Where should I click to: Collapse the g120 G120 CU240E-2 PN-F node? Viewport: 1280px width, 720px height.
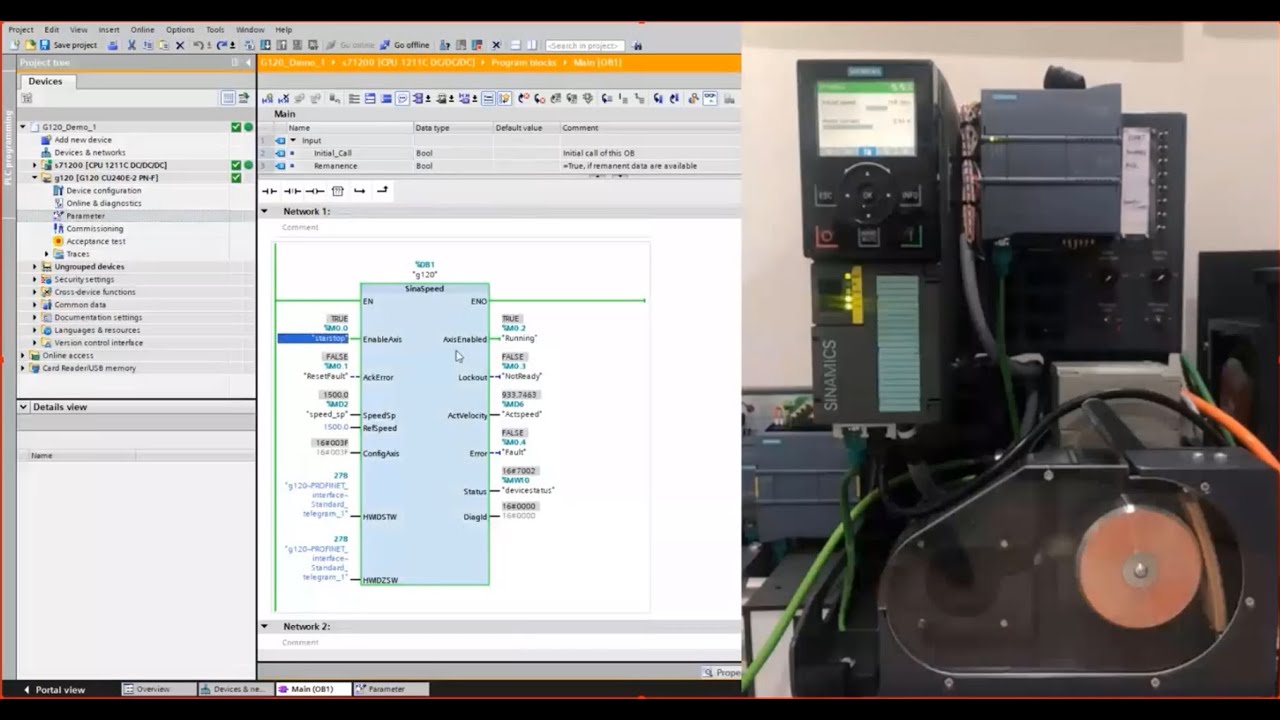(35, 178)
